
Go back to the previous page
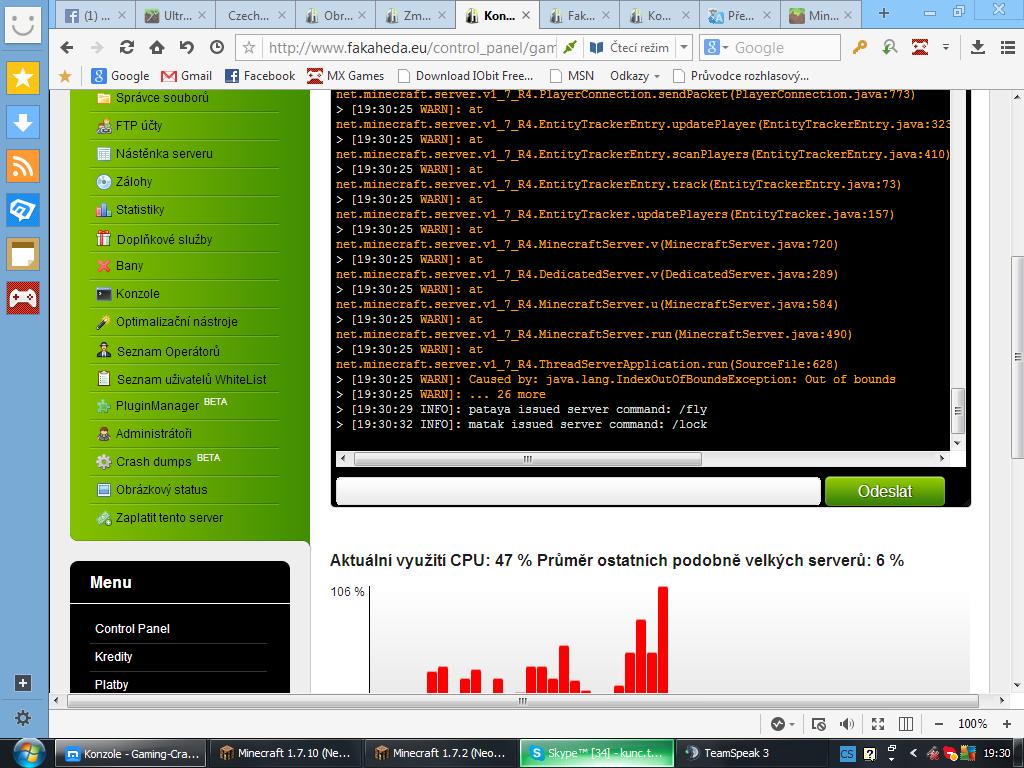(x=67, y=47)
